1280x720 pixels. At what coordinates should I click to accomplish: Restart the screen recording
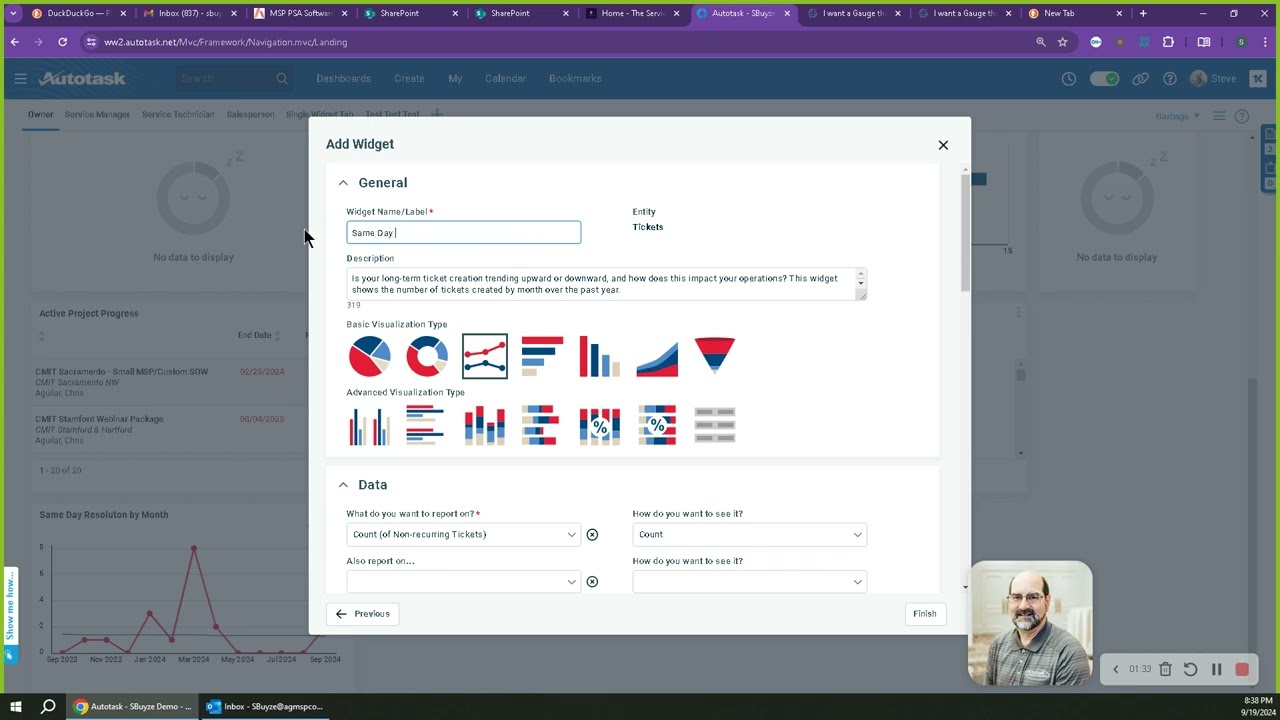tap(1190, 669)
